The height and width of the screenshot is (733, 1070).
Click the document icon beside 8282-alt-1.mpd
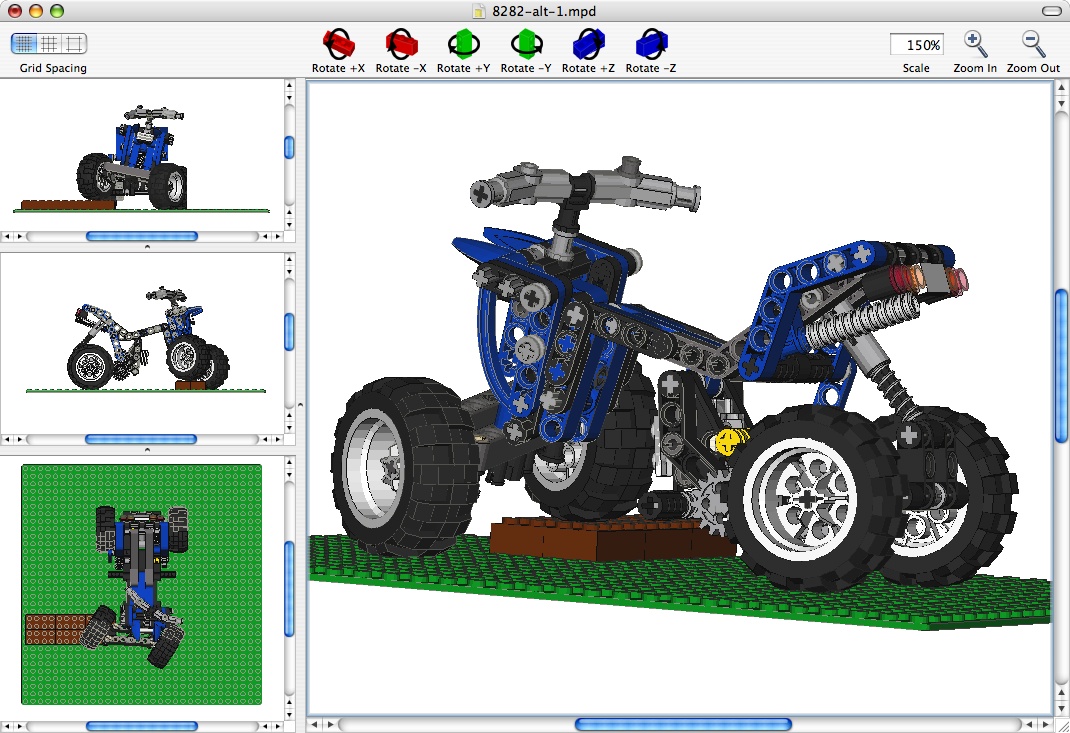478,10
